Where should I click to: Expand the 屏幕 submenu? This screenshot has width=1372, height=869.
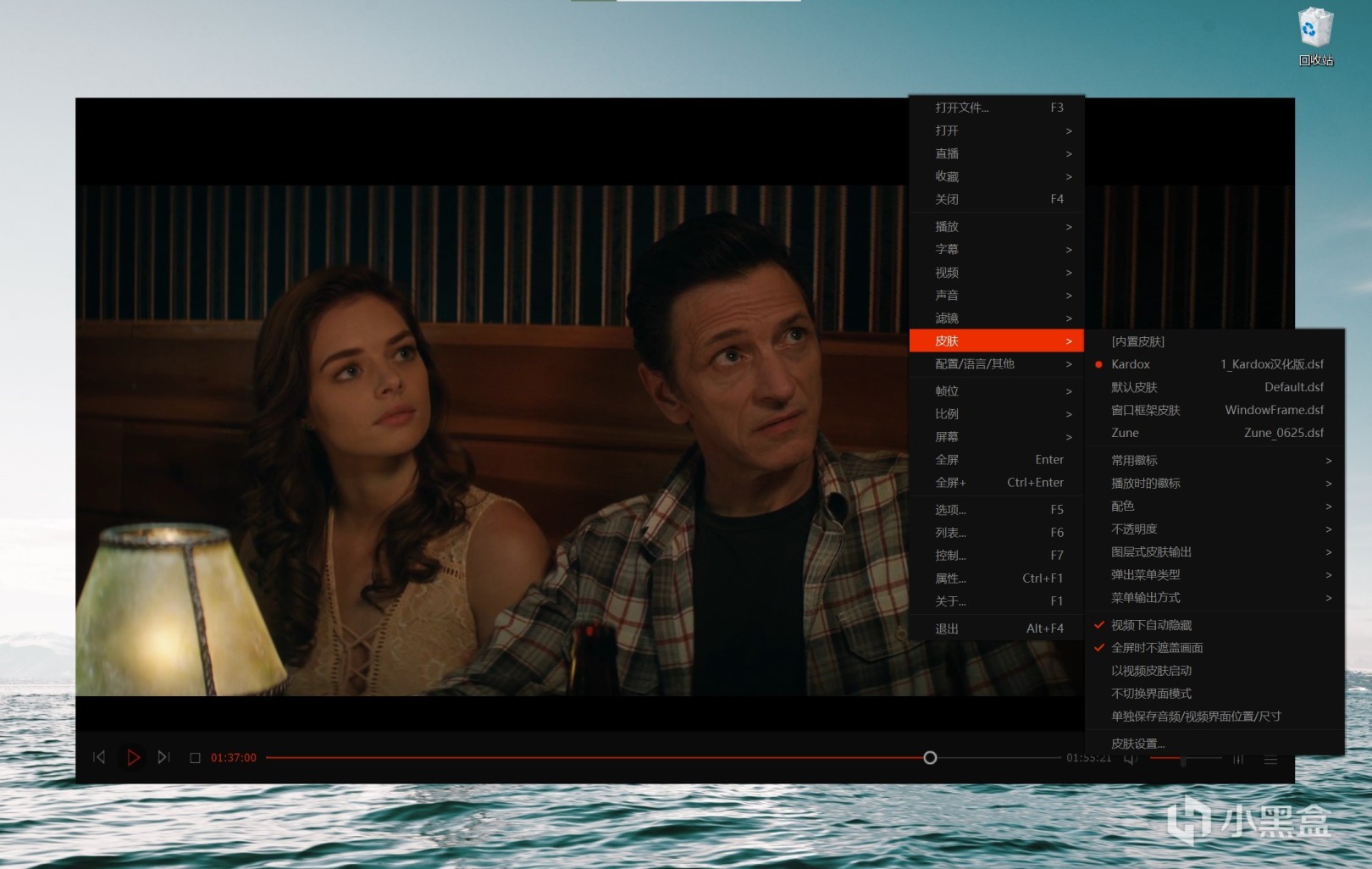[997, 436]
